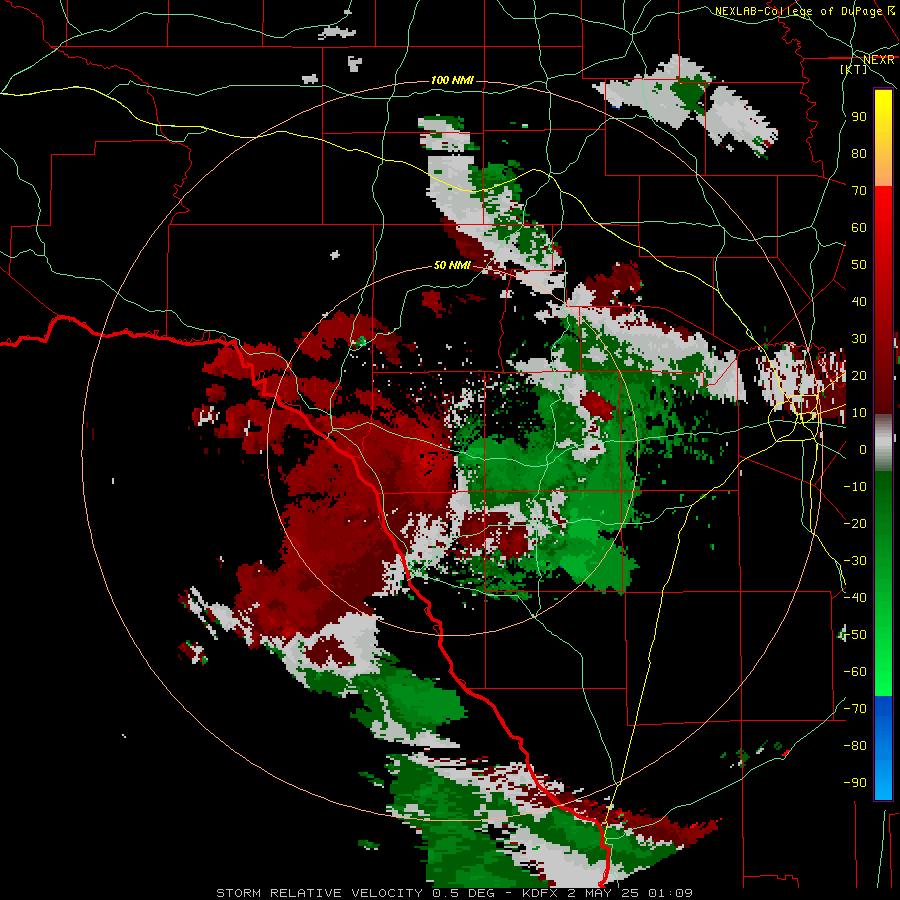The height and width of the screenshot is (900, 900).
Task: Click the -20 value on the velocity scale
Action: [x=855, y=523]
